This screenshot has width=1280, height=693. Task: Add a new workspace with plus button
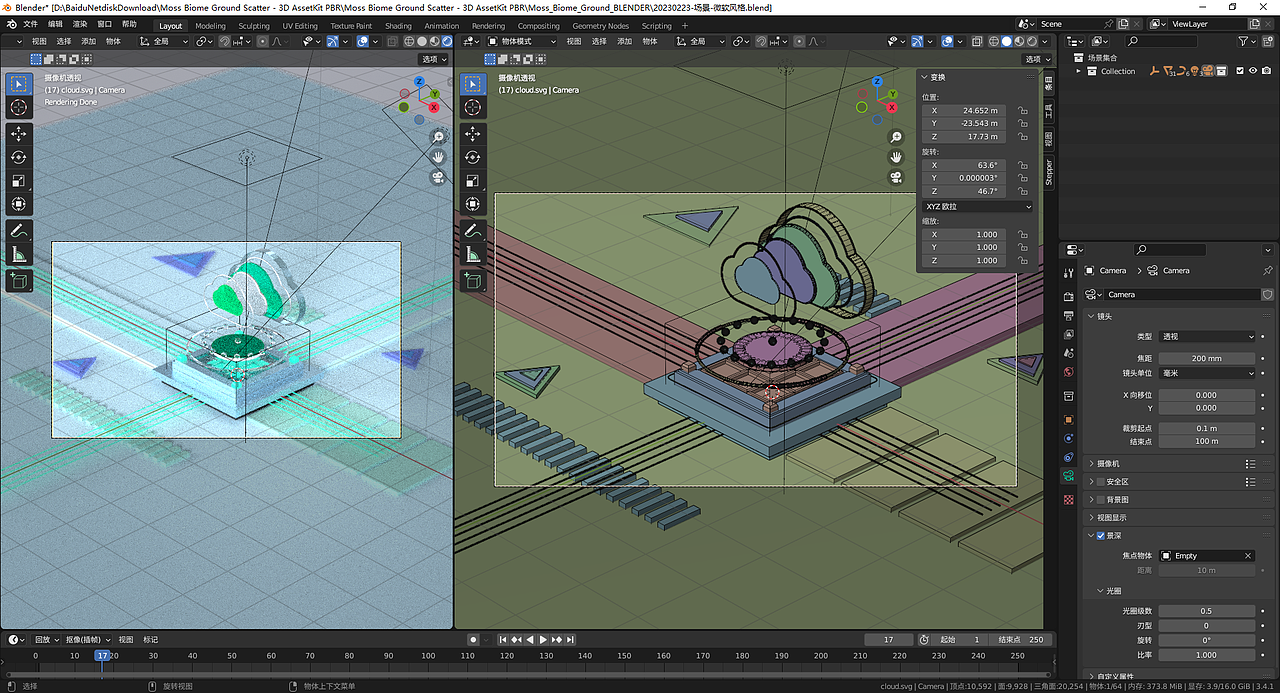tap(687, 26)
